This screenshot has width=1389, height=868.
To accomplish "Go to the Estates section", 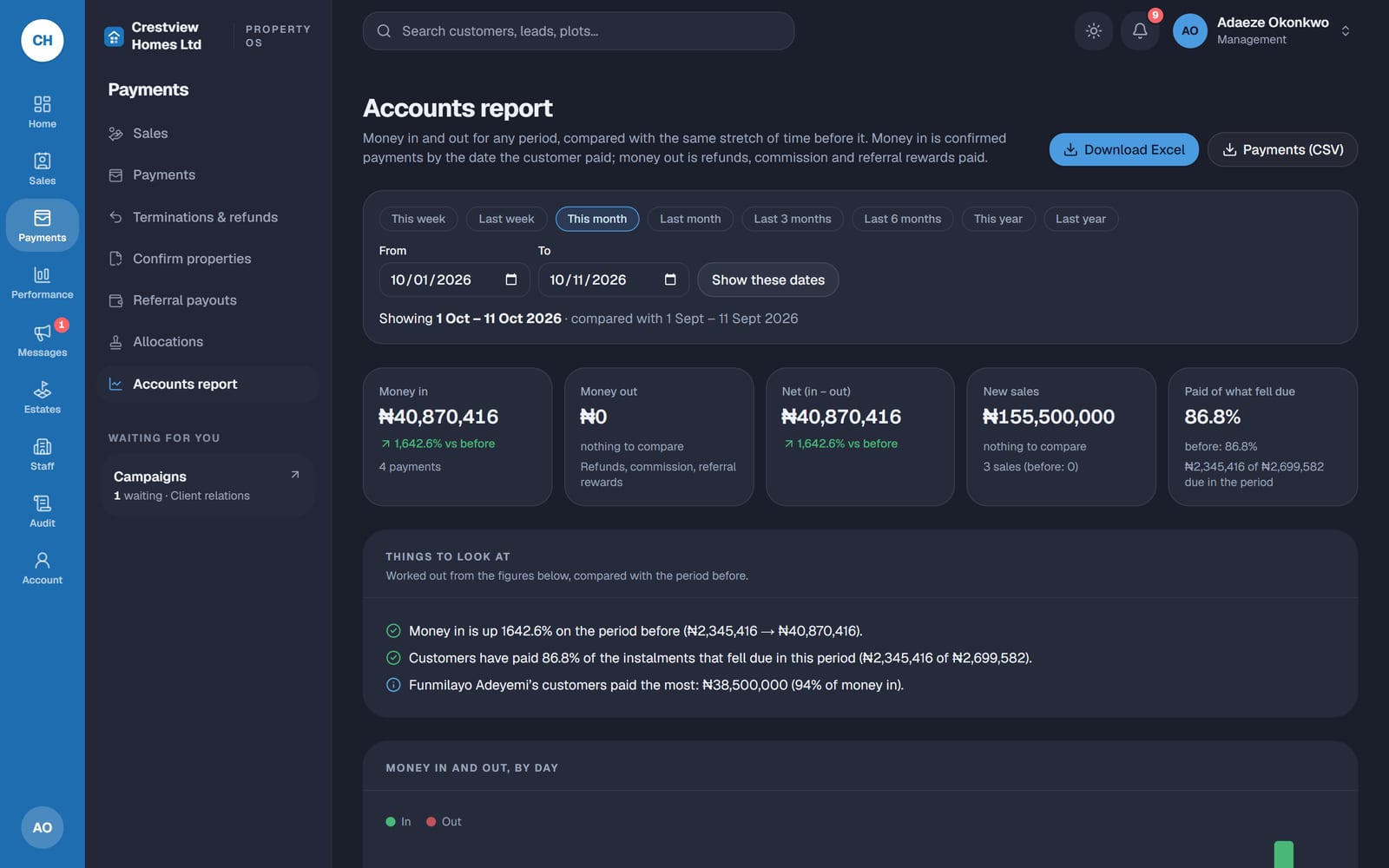I will click(42, 398).
